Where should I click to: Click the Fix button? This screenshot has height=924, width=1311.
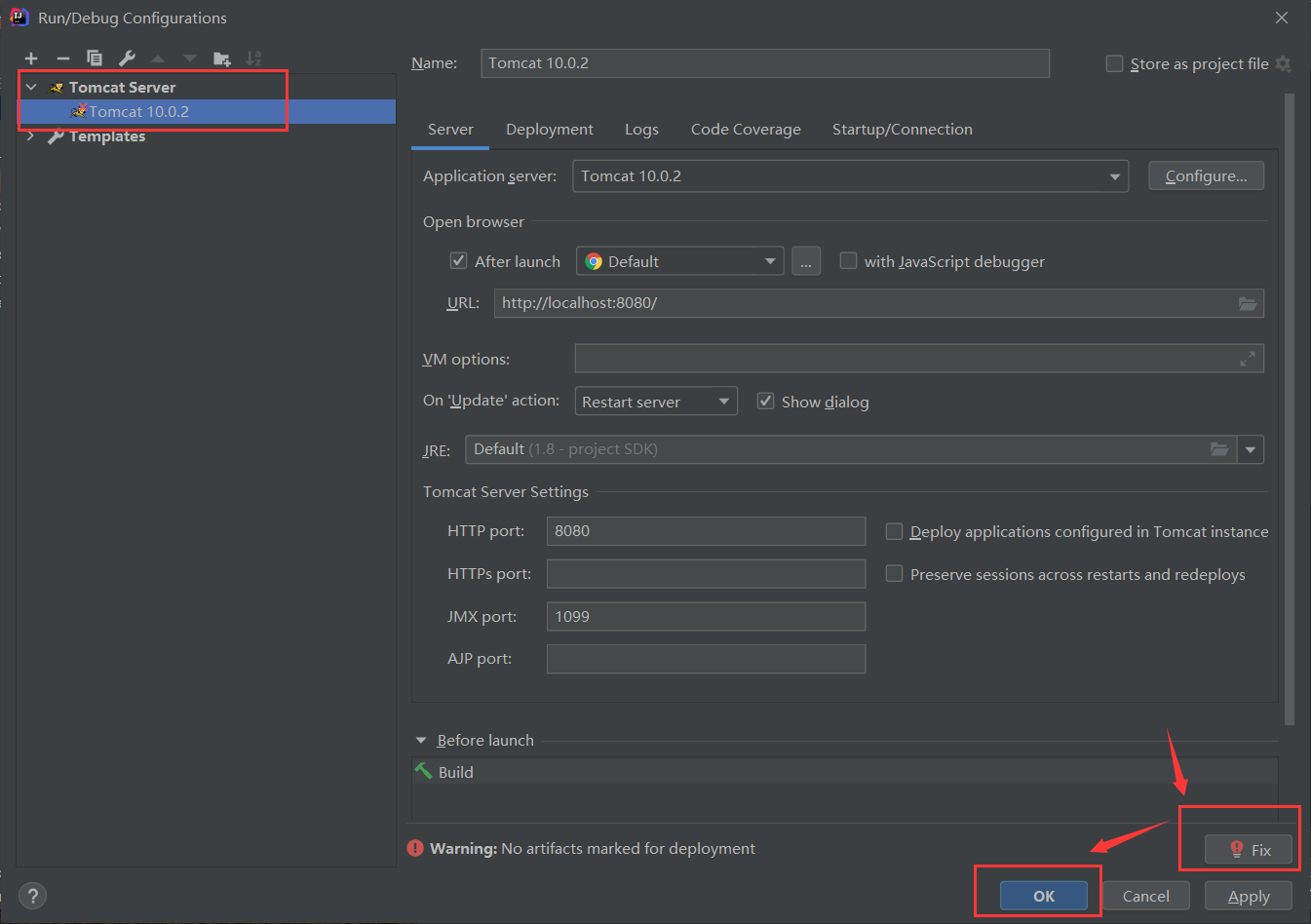(x=1249, y=849)
